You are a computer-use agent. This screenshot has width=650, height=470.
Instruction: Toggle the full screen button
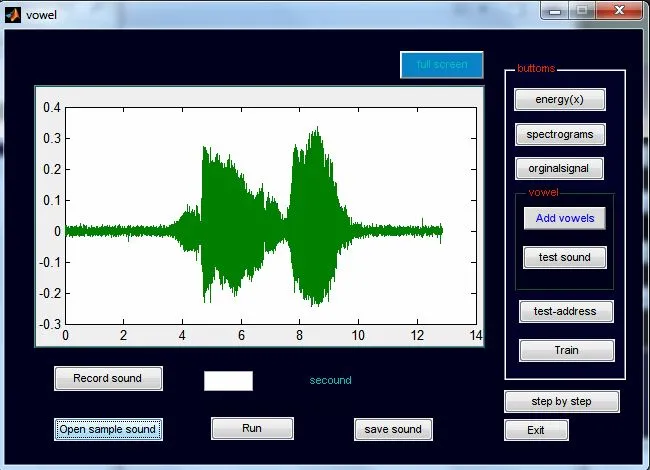pyautogui.click(x=441, y=65)
